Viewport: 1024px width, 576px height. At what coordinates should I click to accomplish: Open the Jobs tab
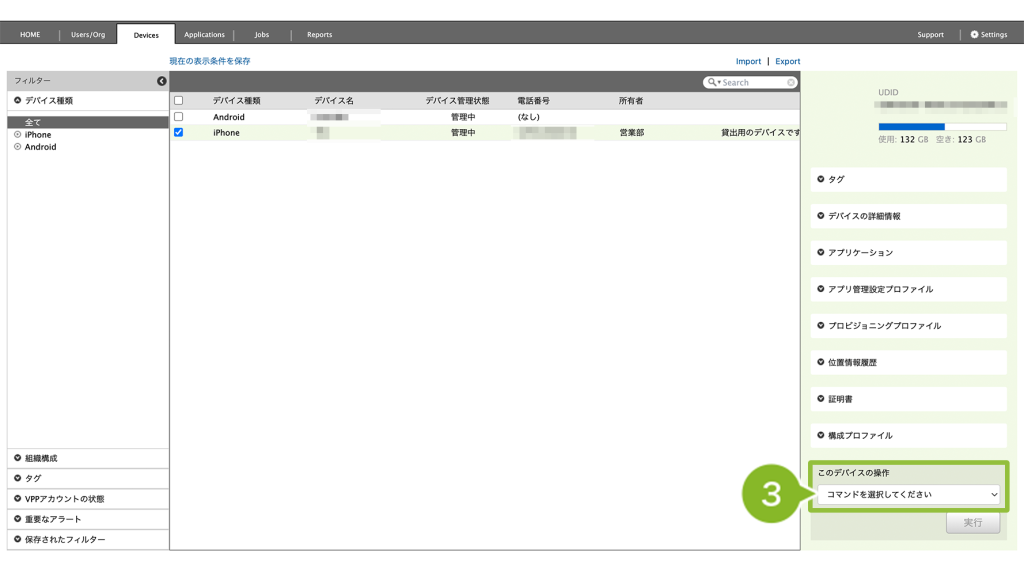tap(262, 35)
